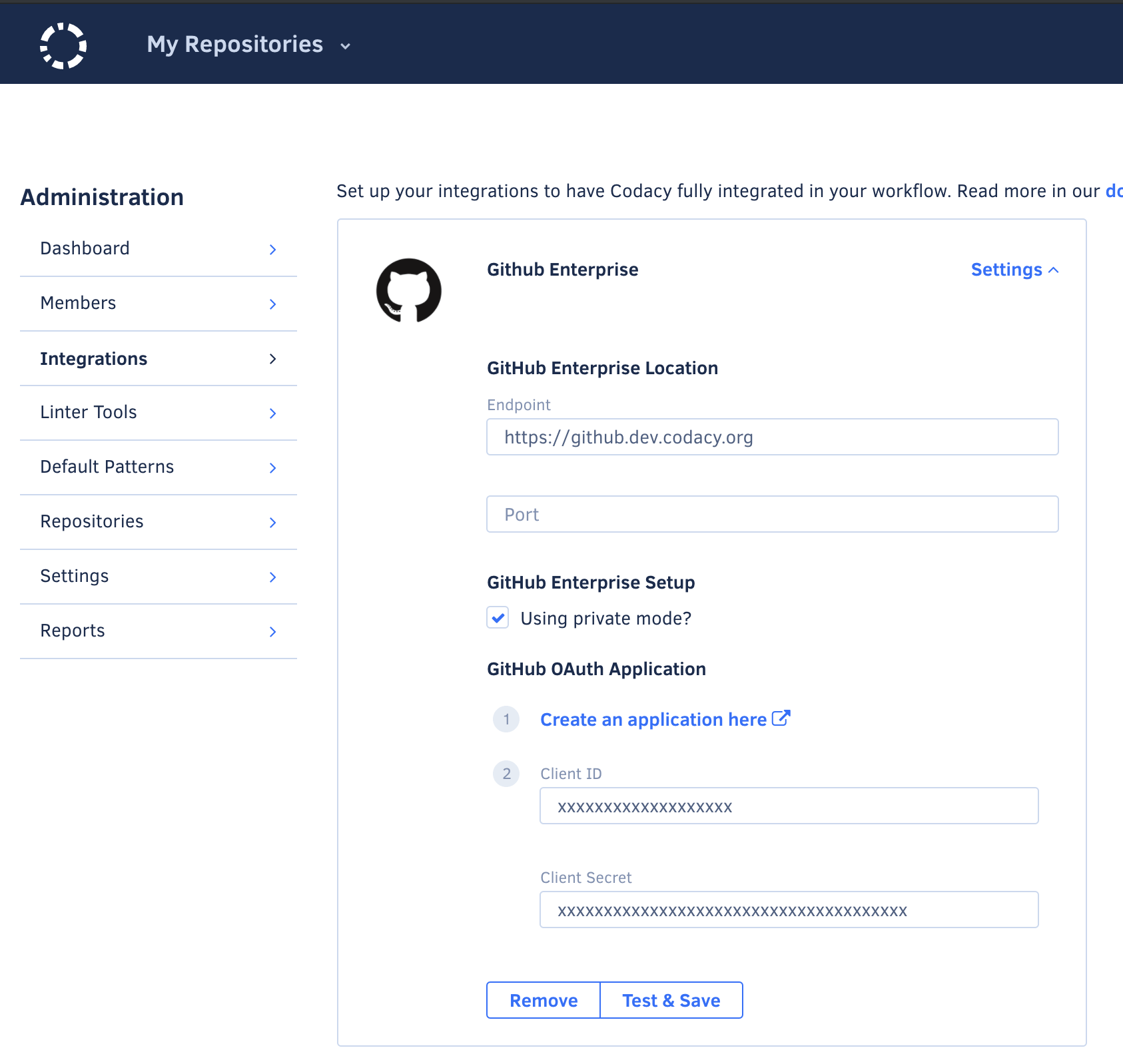
Task: Open Reports in Administration sidebar
Action: [x=159, y=631]
